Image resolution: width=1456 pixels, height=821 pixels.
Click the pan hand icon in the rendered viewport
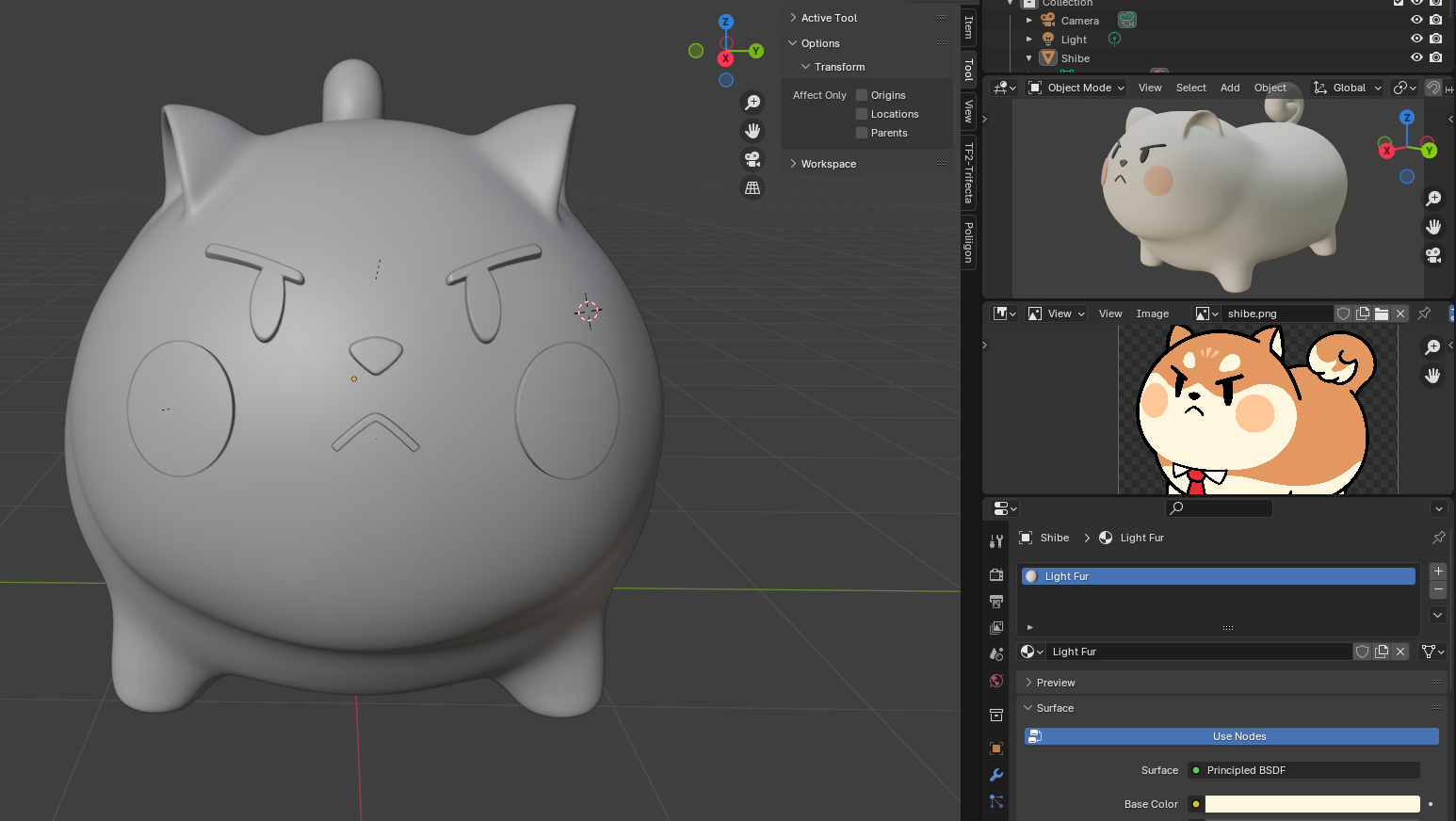1433,227
